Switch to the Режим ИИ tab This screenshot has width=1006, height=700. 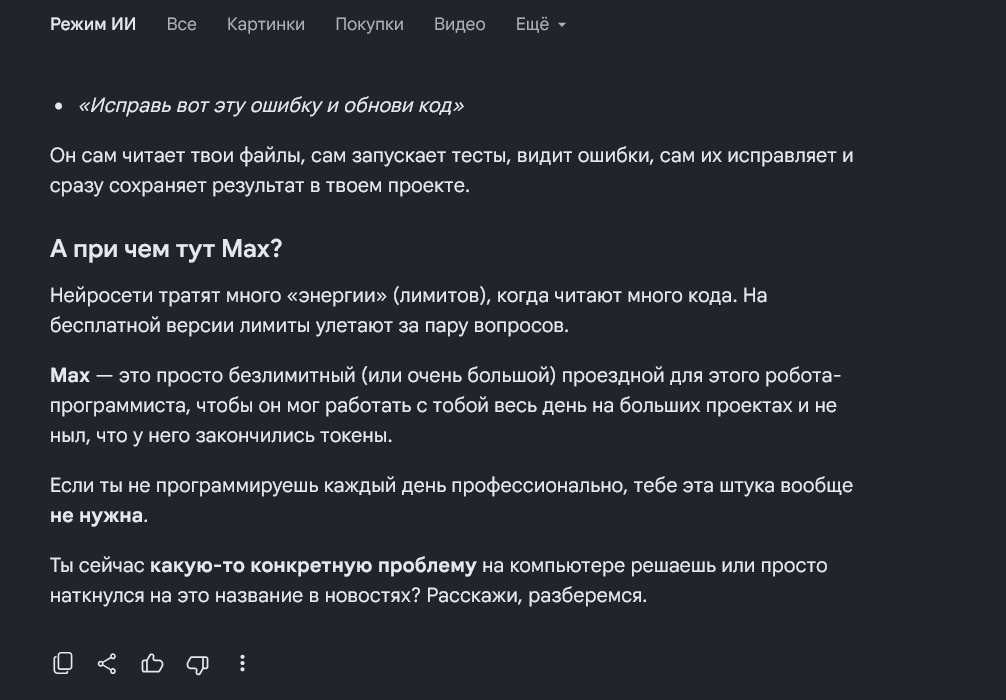tap(93, 24)
